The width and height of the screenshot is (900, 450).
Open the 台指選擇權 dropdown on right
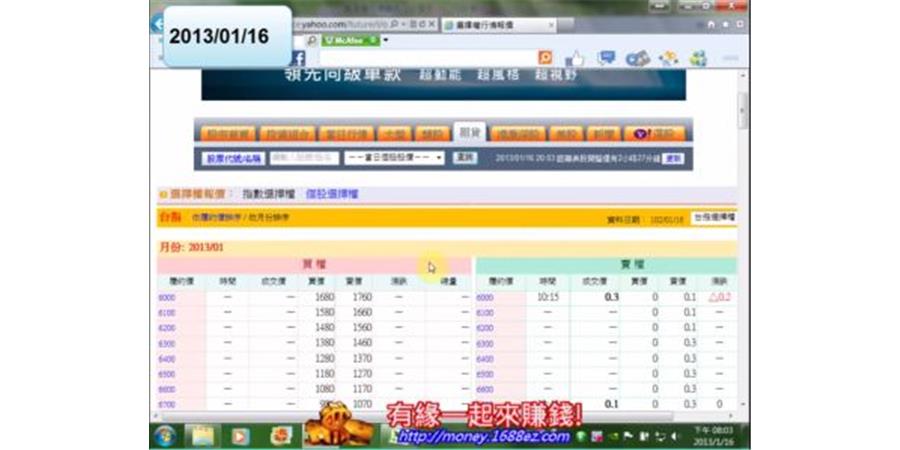(x=714, y=217)
